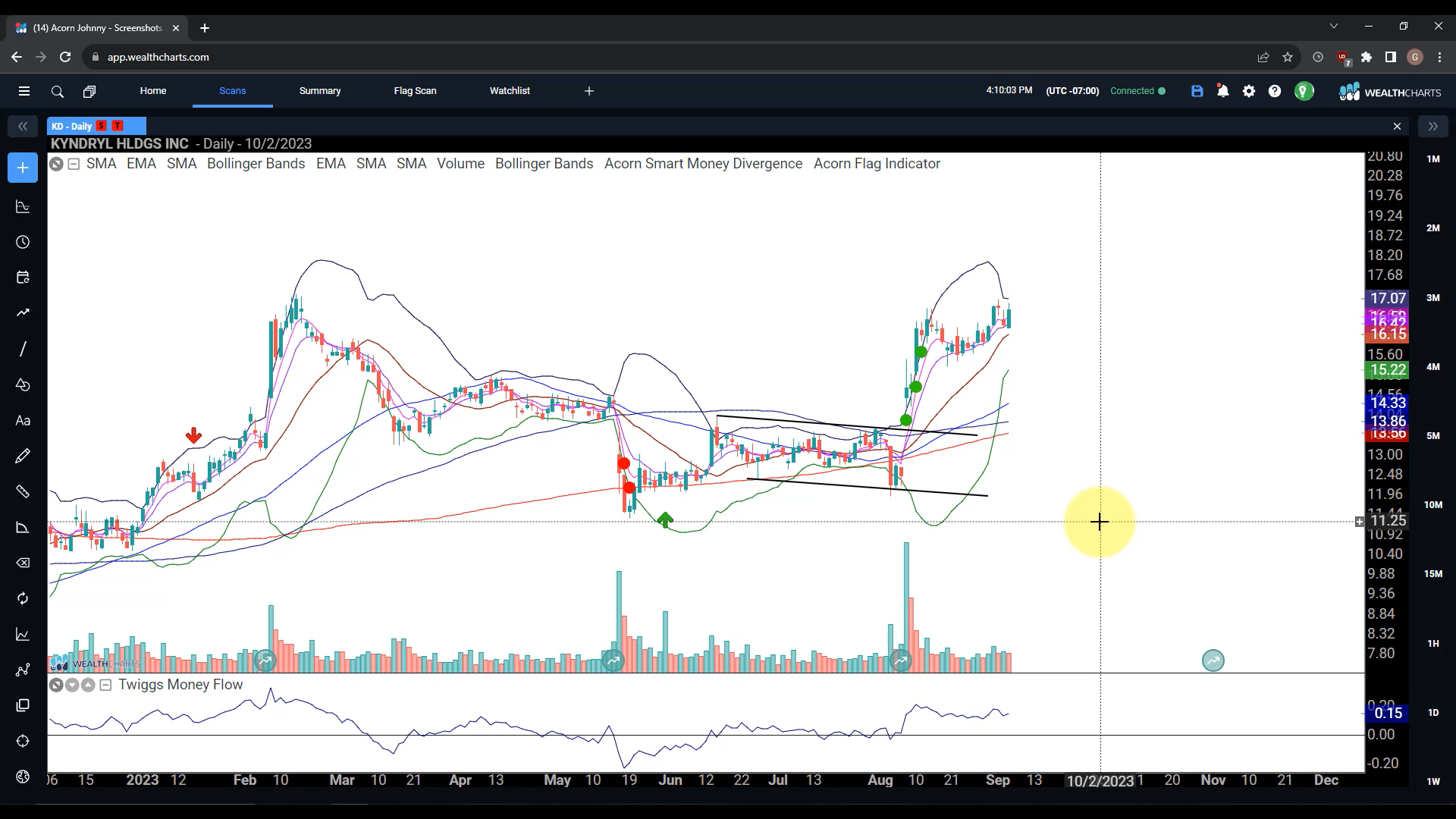Select the 1H timeframe button
This screenshot has height=819, width=1456.
1433,644
